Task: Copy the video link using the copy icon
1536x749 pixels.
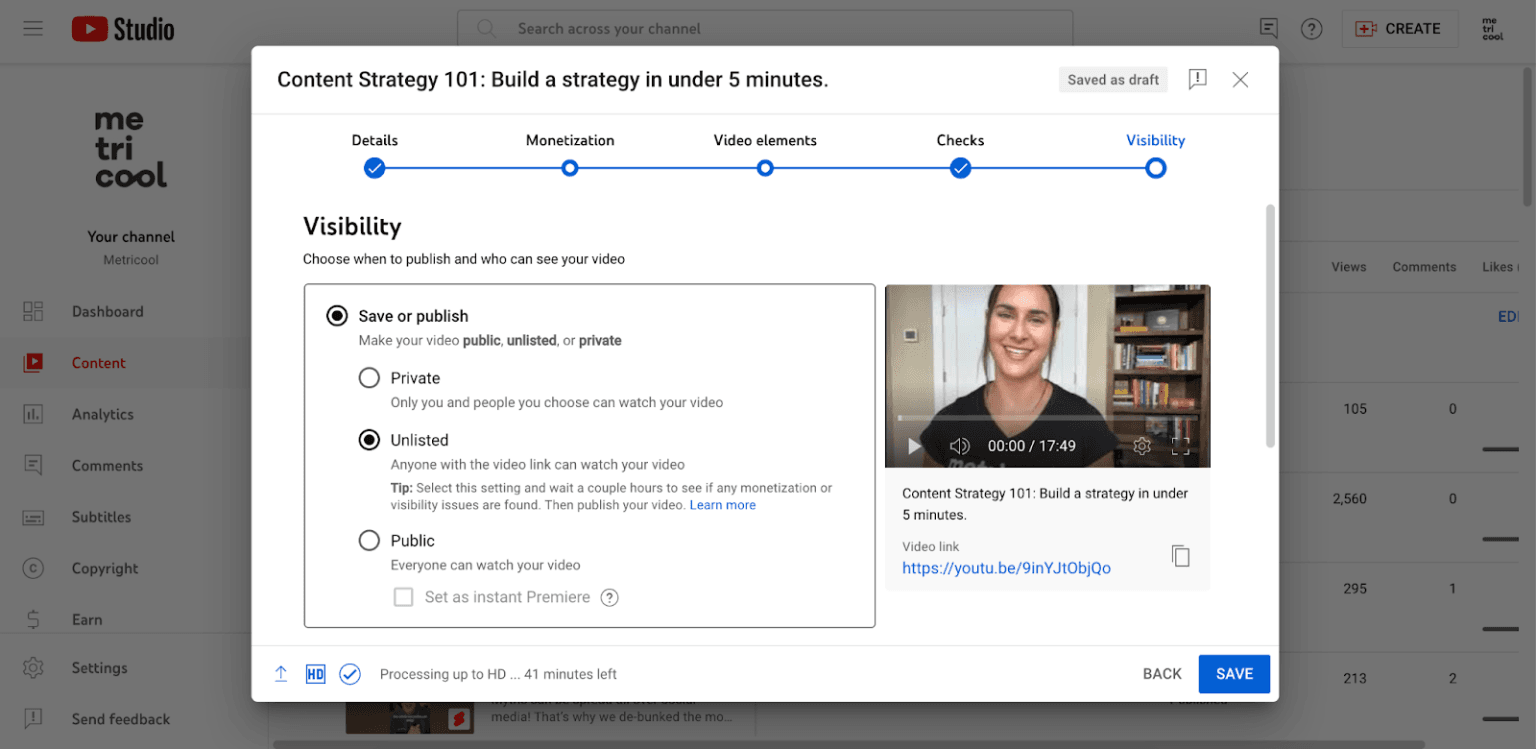Action: tap(1180, 556)
